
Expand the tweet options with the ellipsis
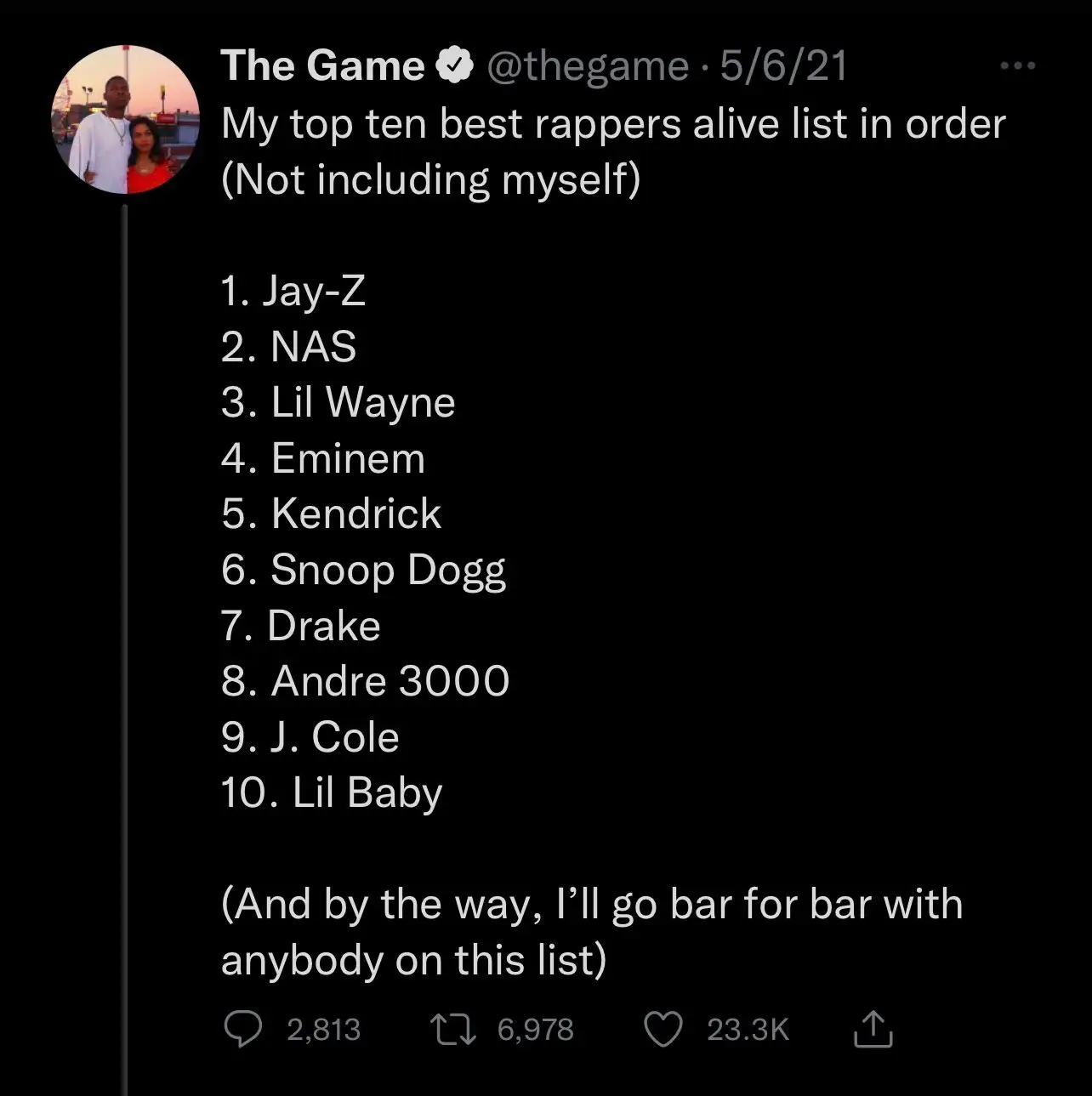pos(1017,64)
